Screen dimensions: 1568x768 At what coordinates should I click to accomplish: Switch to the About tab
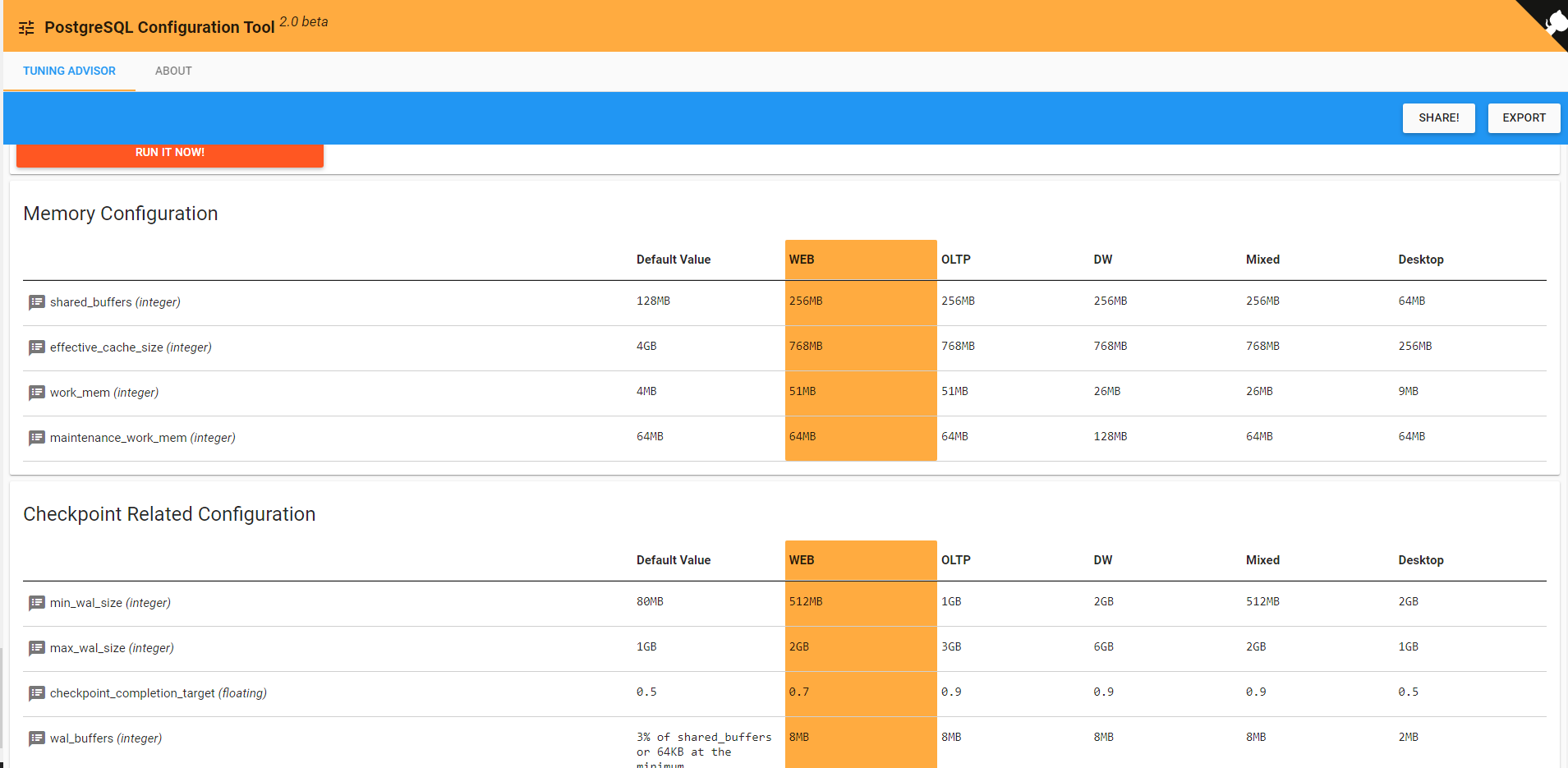[173, 71]
